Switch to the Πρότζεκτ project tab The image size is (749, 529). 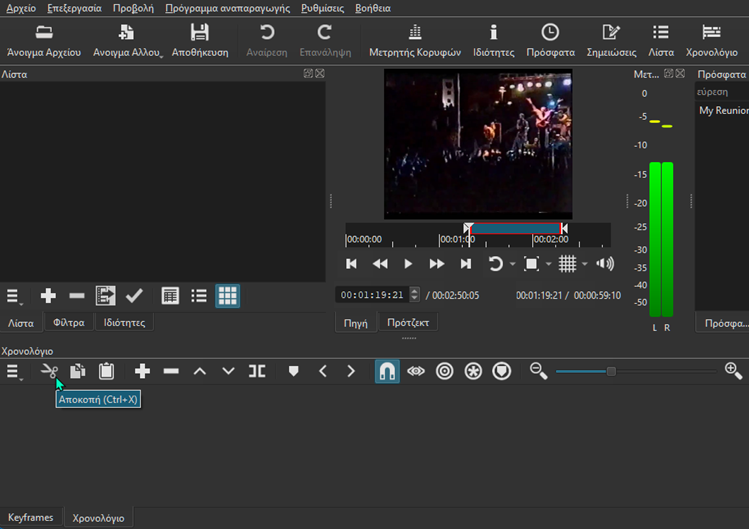408,323
